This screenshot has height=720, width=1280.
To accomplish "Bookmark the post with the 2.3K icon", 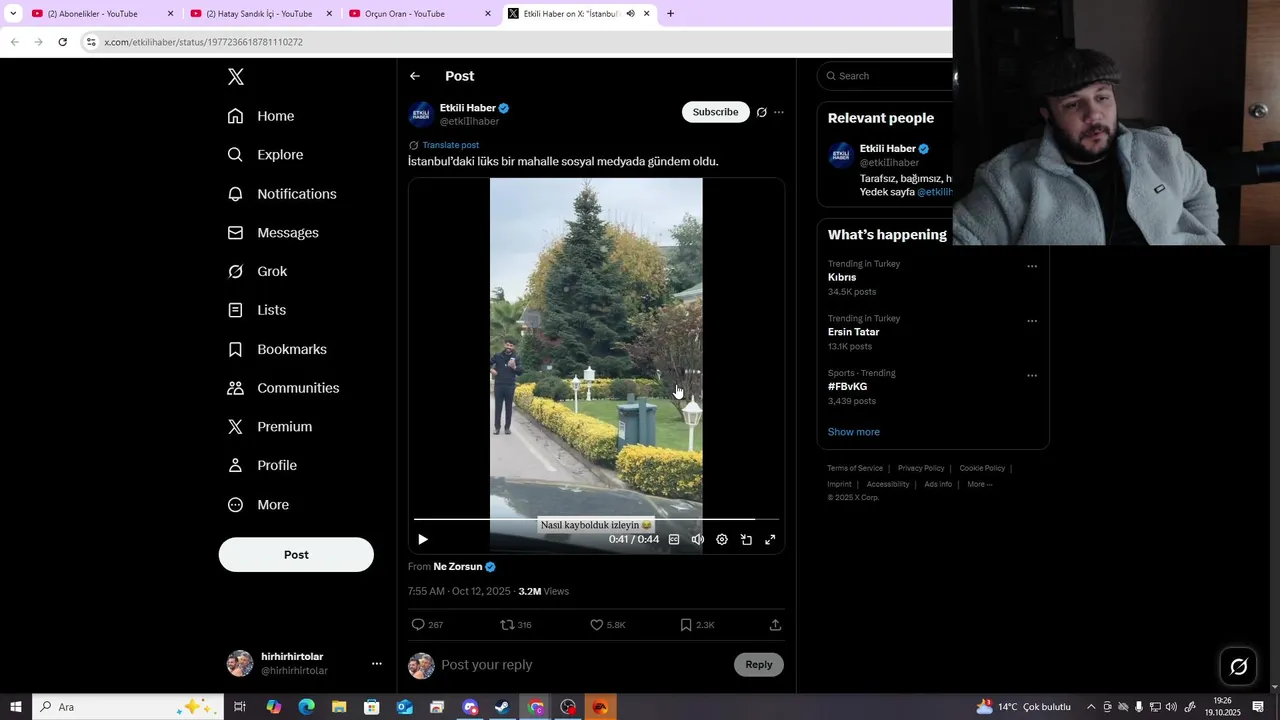I will [697, 625].
